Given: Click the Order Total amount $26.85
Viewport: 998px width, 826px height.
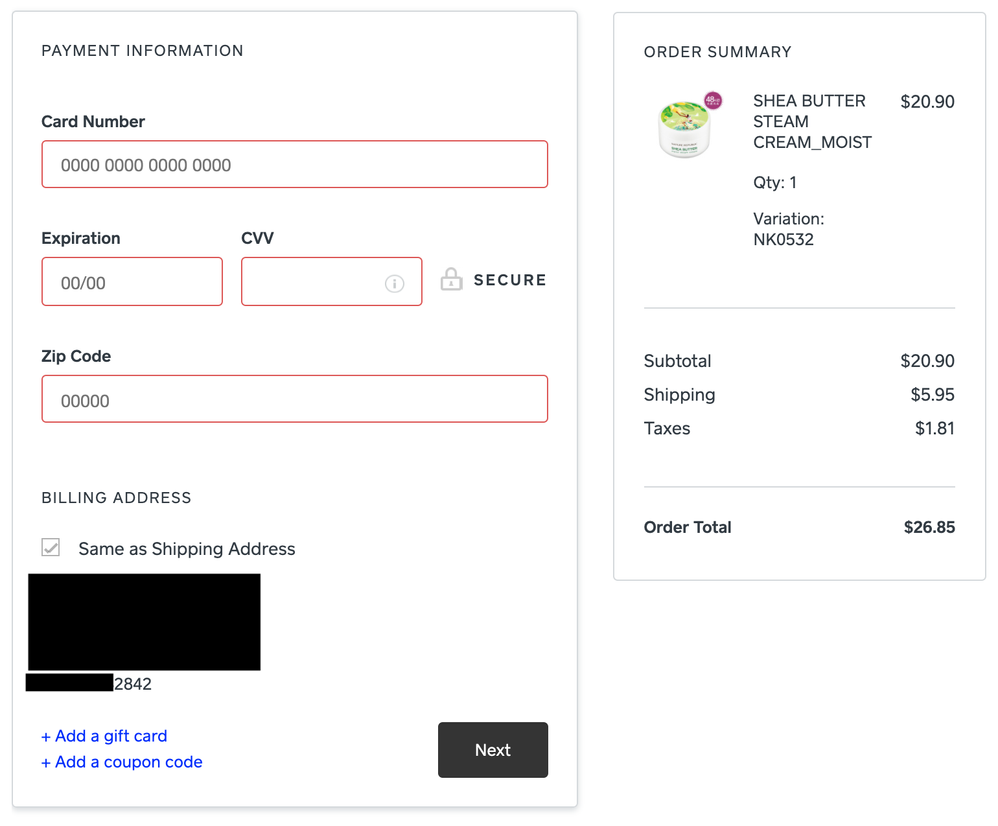Looking at the screenshot, I should (929, 527).
